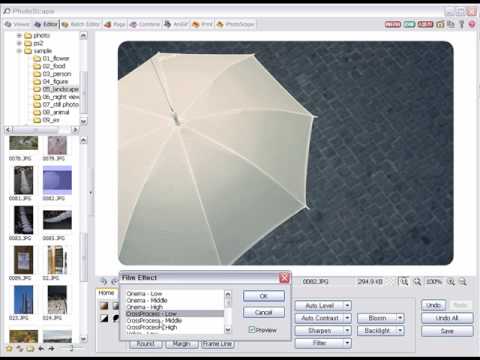The width and height of the screenshot is (480, 360).
Task: Toggle the Preview checkbox
Action: 252,330
